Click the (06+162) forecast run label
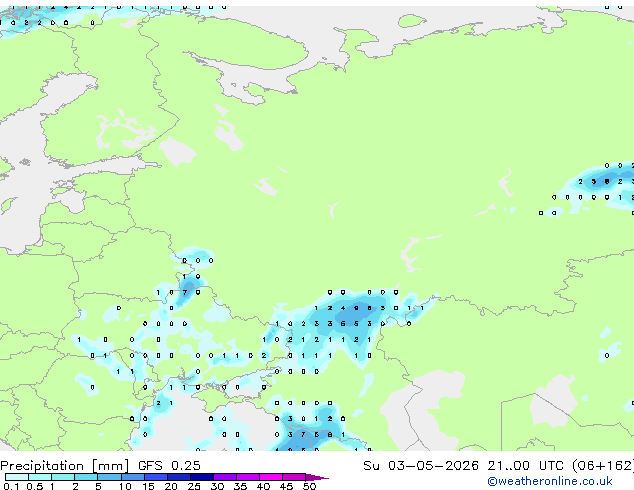Image resolution: width=634 pixels, height=490 pixels. (602, 466)
